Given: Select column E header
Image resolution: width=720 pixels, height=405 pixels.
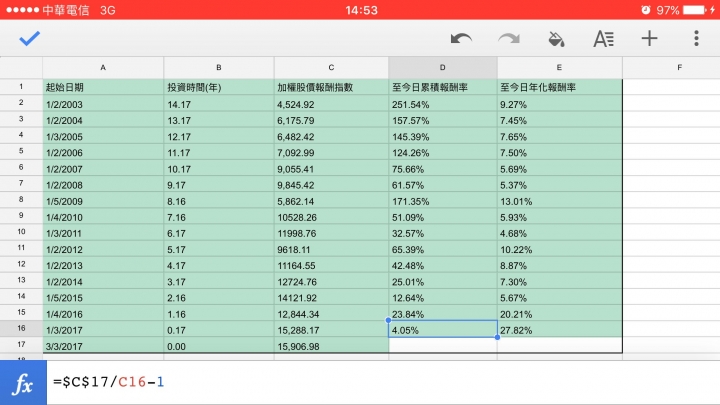Looking at the screenshot, I should pyautogui.click(x=559, y=68).
